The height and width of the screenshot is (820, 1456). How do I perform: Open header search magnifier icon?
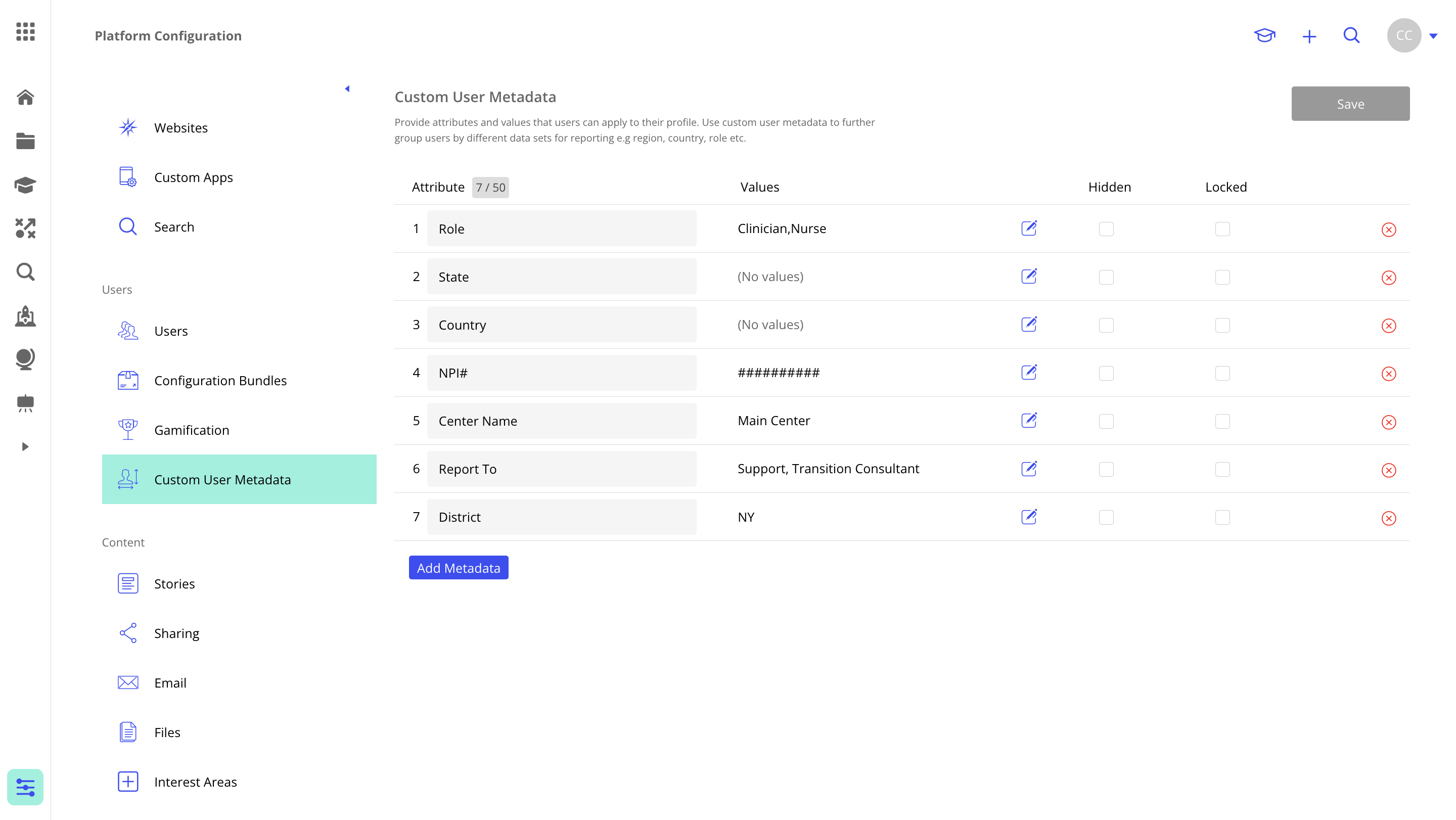tap(1351, 35)
